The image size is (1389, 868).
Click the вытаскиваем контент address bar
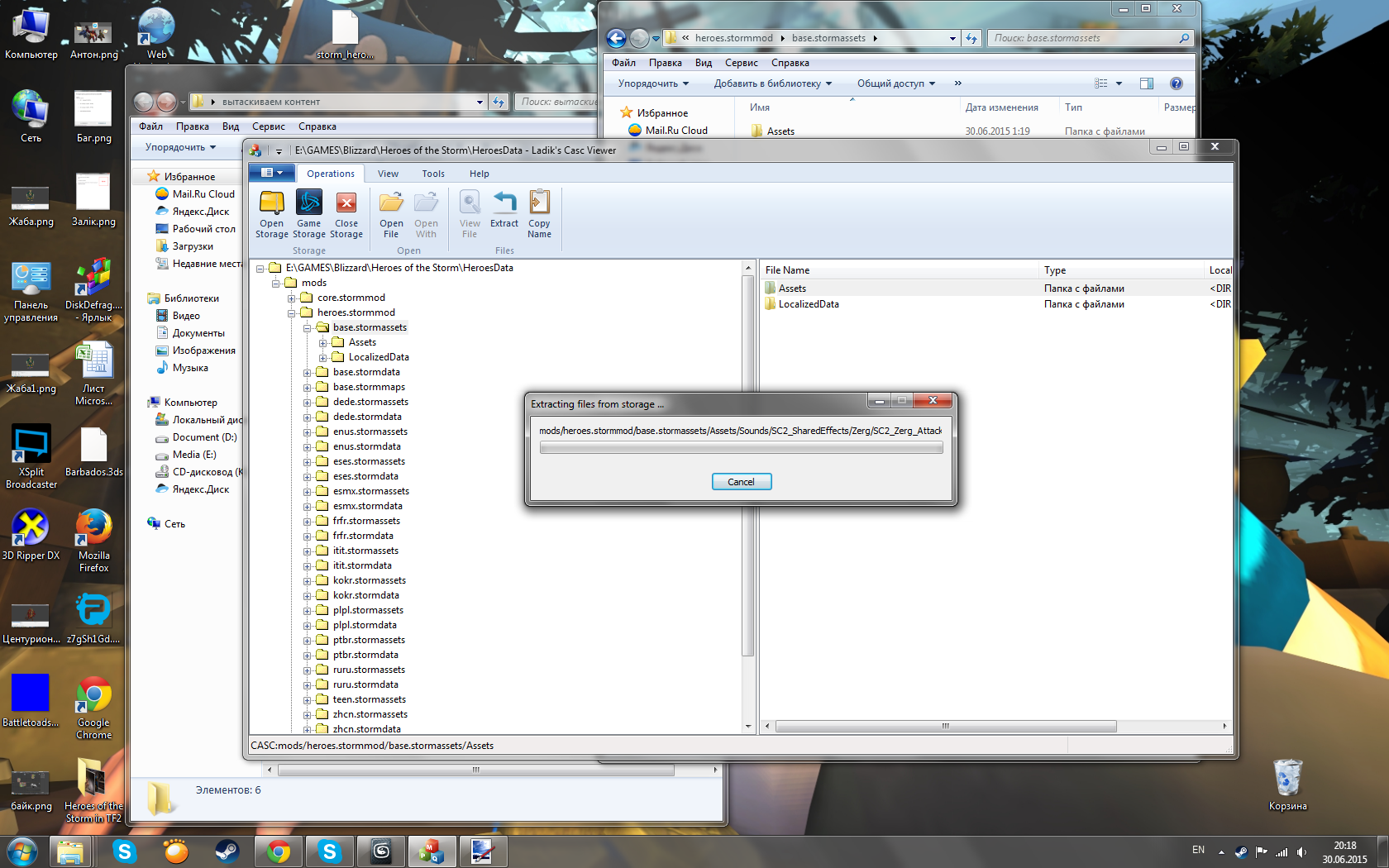click(338, 102)
